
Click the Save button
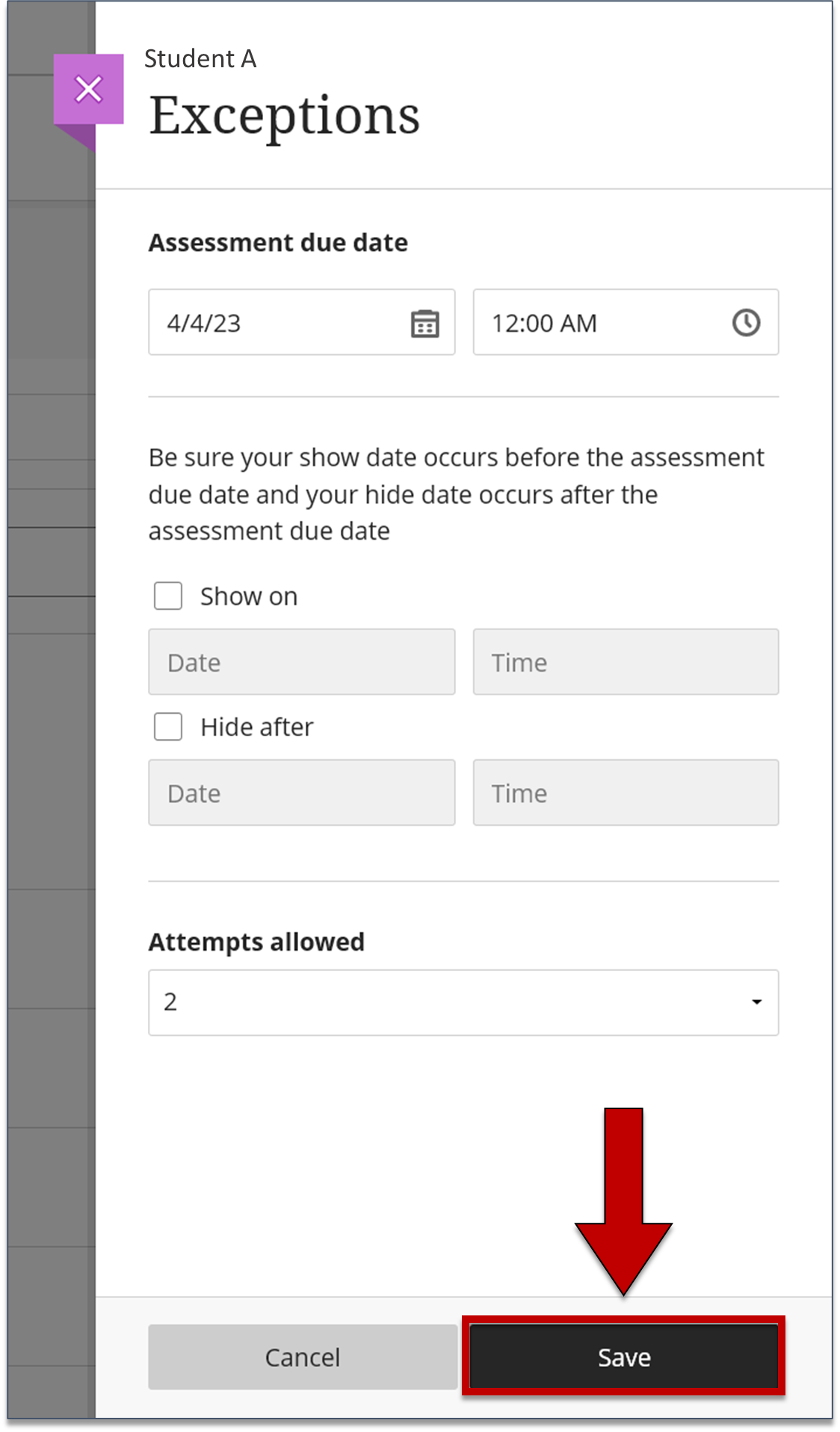click(624, 1357)
